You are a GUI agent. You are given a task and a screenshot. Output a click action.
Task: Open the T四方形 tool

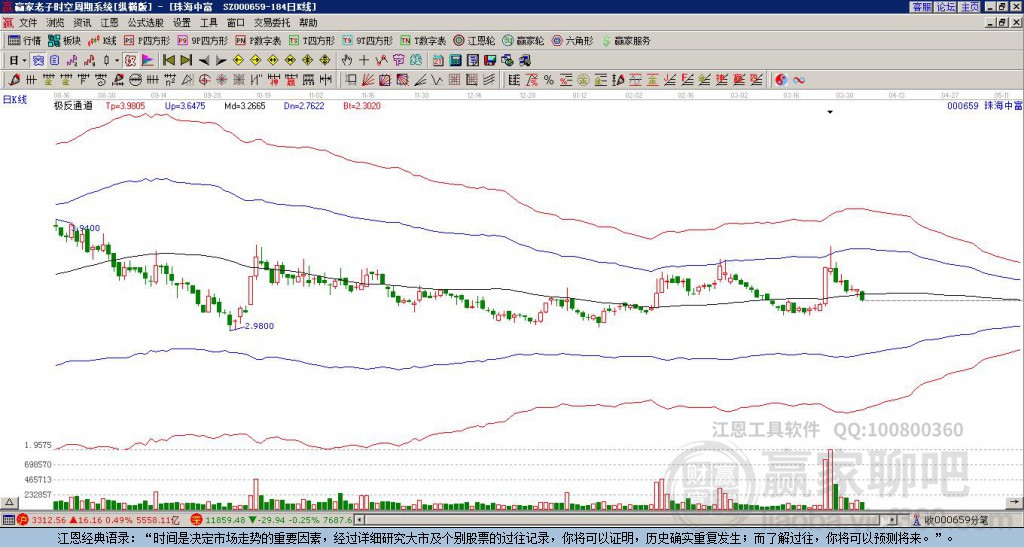312,40
